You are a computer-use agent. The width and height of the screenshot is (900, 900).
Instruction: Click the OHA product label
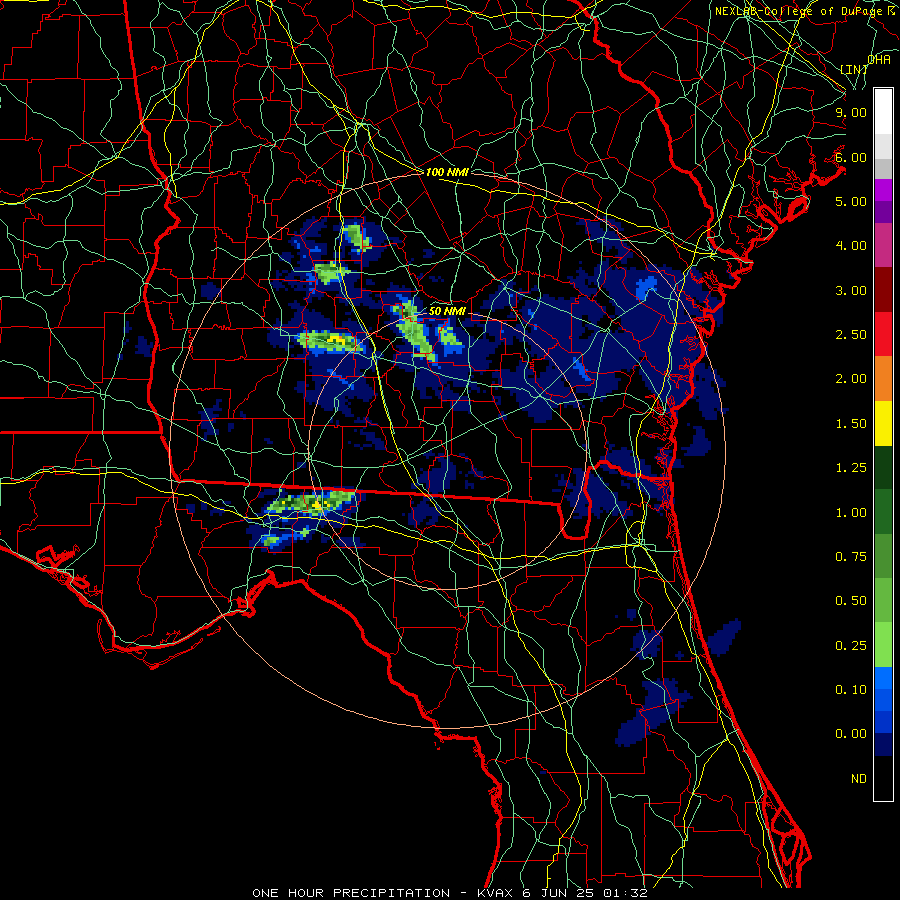879,59
